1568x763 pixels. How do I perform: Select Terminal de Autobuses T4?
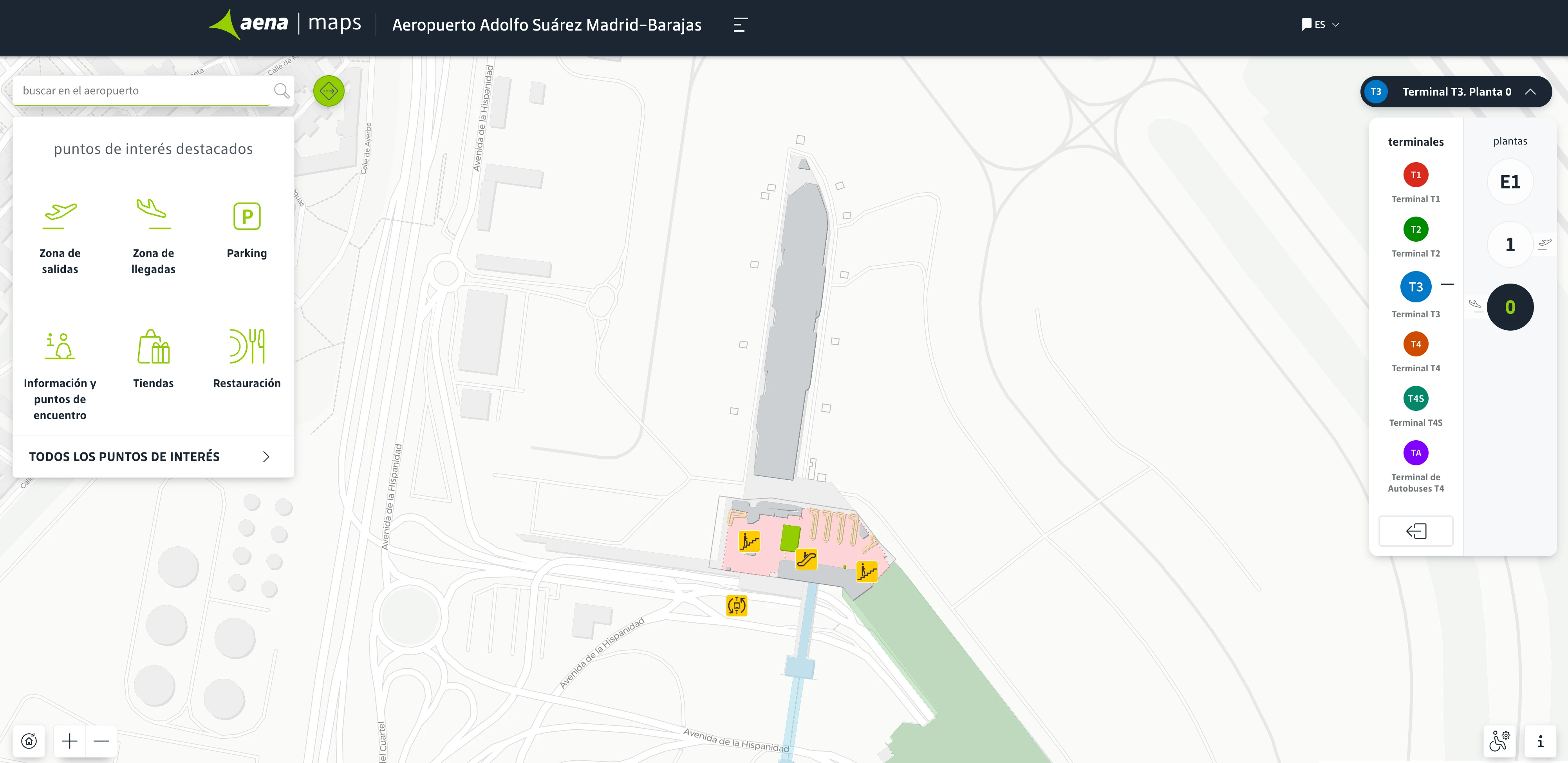(1415, 452)
